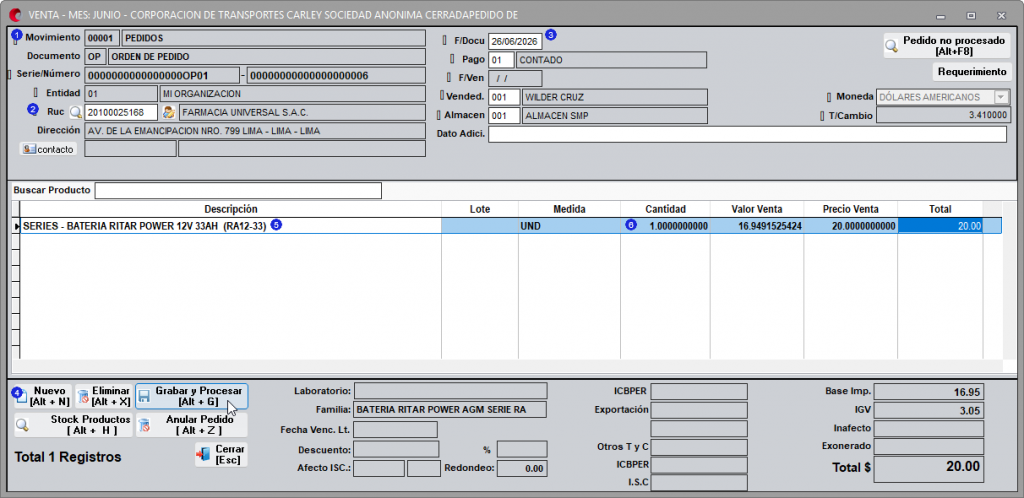Click the T/Cambio value 3.410000
The image size is (1024, 498).
point(944,116)
